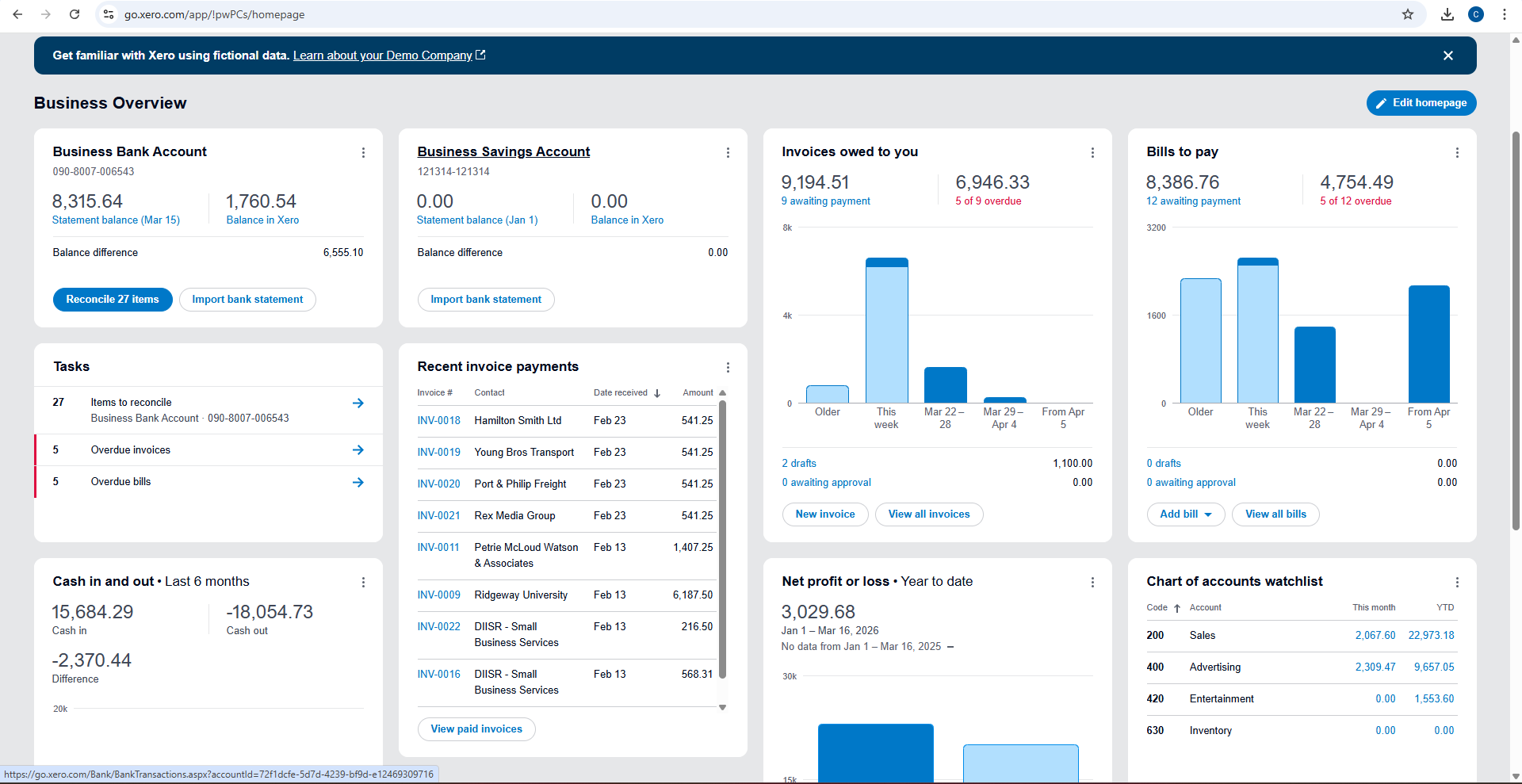This screenshot has height=784, width=1522.
Task: Open Invoices owed to you options menu
Action: 1092,152
